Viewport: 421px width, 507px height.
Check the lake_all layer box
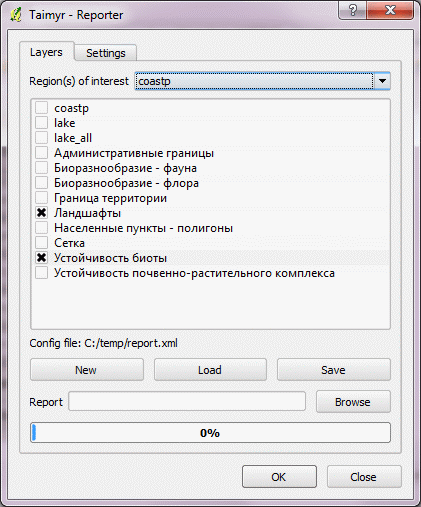pos(42,138)
